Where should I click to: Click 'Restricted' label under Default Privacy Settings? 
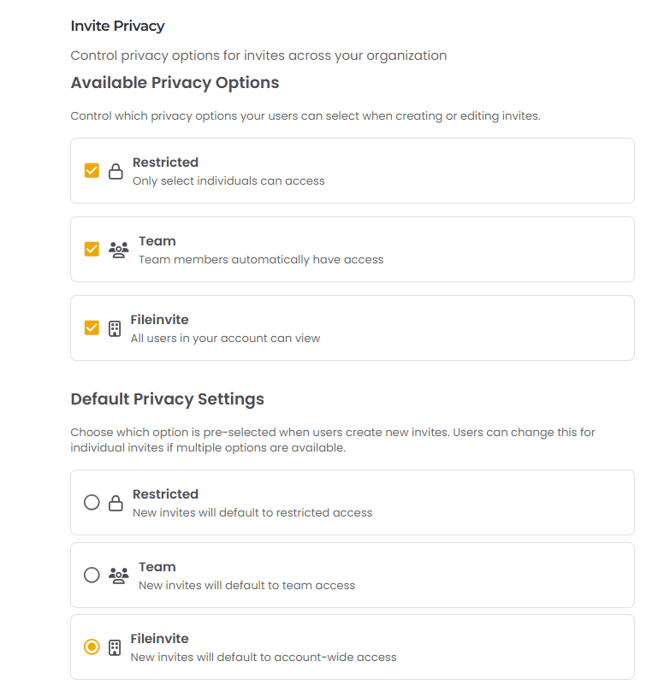coord(165,494)
